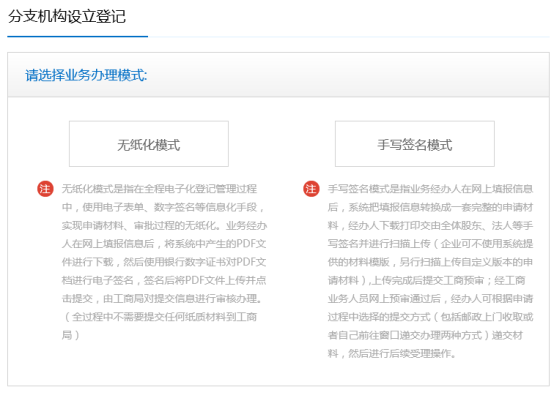This screenshot has height=399, width=554.
Task: Click the line 档进行电子签名，签名后将PDF文件上传并点
Action: [x=164, y=280]
